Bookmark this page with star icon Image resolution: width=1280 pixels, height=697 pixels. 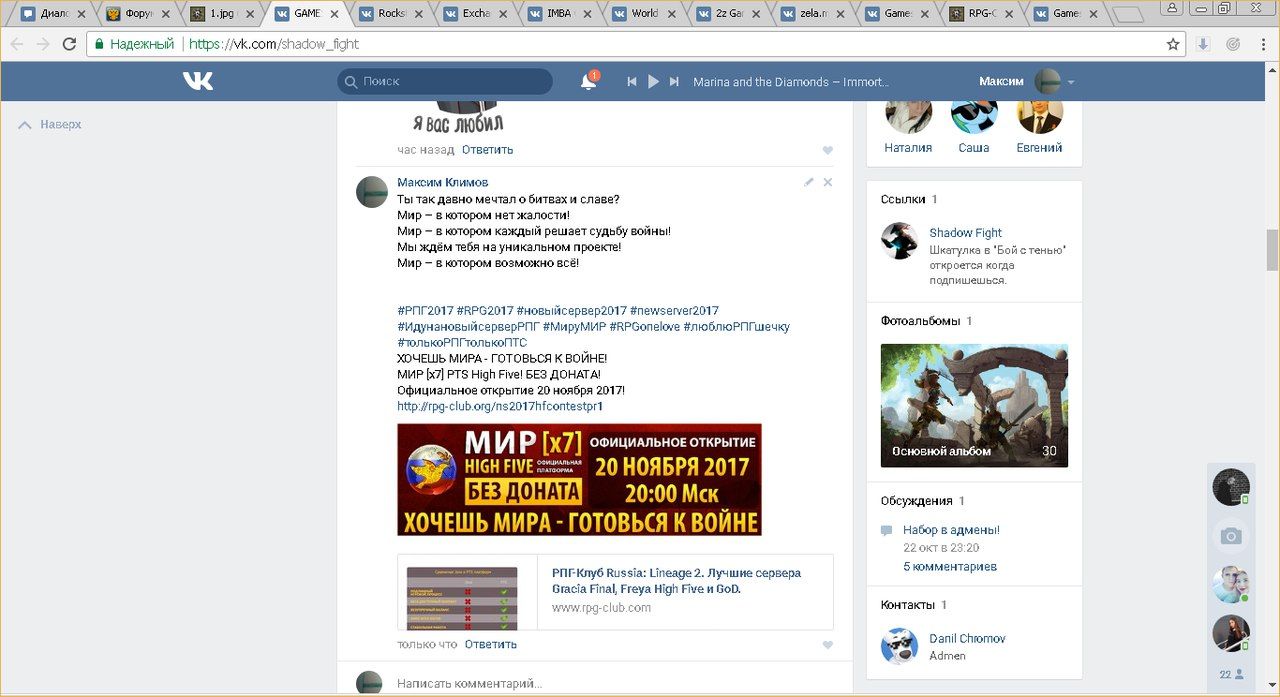click(1173, 44)
